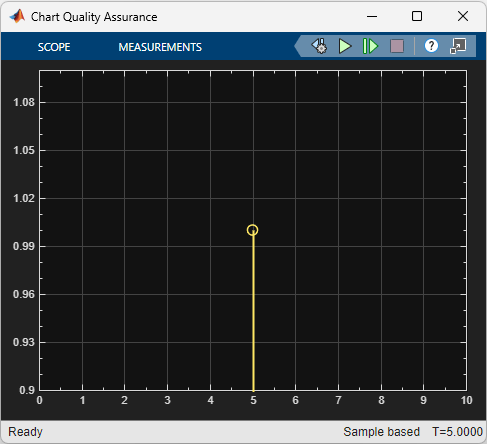Click the green Run play button
Image resolution: width=487 pixels, height=444 pixels.
tap(345, 46)
